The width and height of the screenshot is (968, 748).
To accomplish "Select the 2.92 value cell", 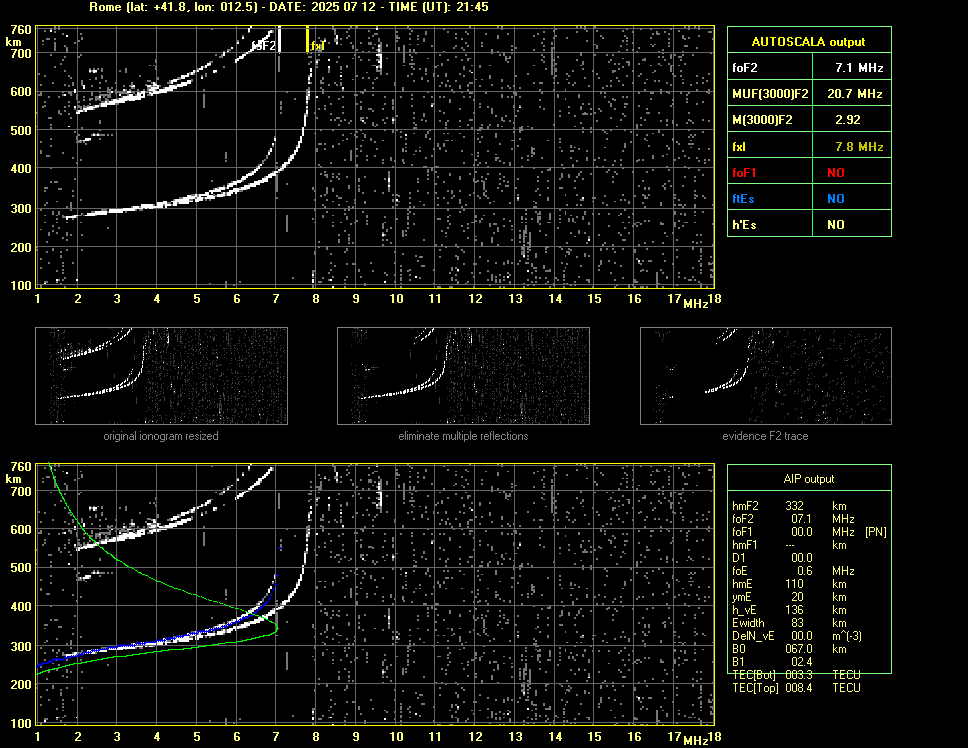I will [x=851, y=120].
